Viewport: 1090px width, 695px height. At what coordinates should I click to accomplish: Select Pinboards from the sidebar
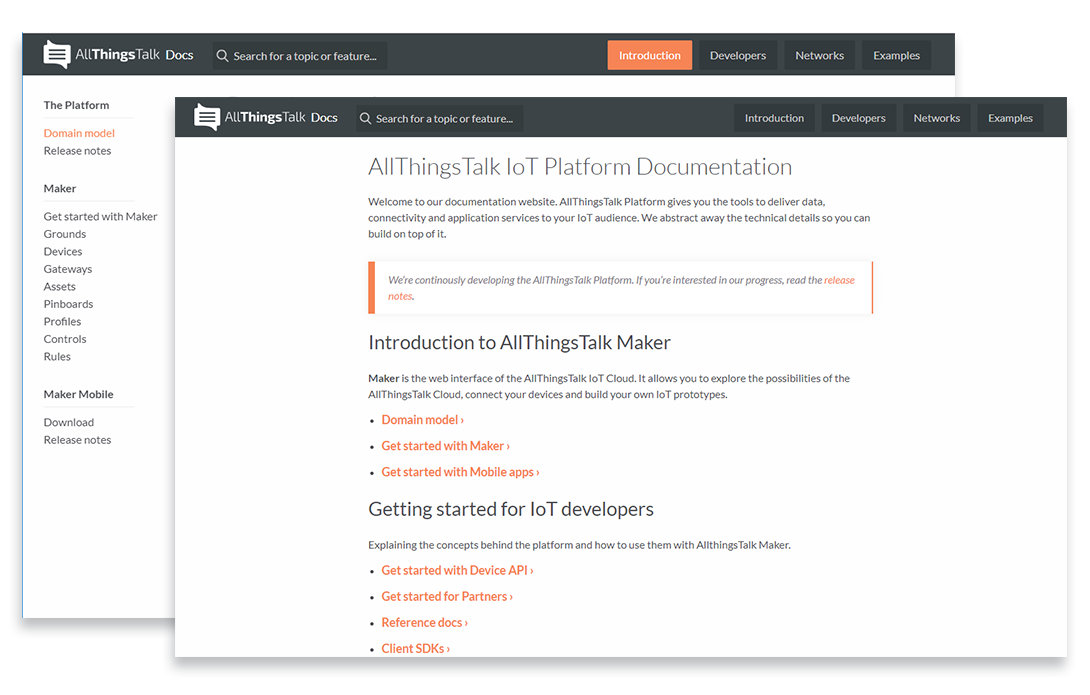point(68,303)
